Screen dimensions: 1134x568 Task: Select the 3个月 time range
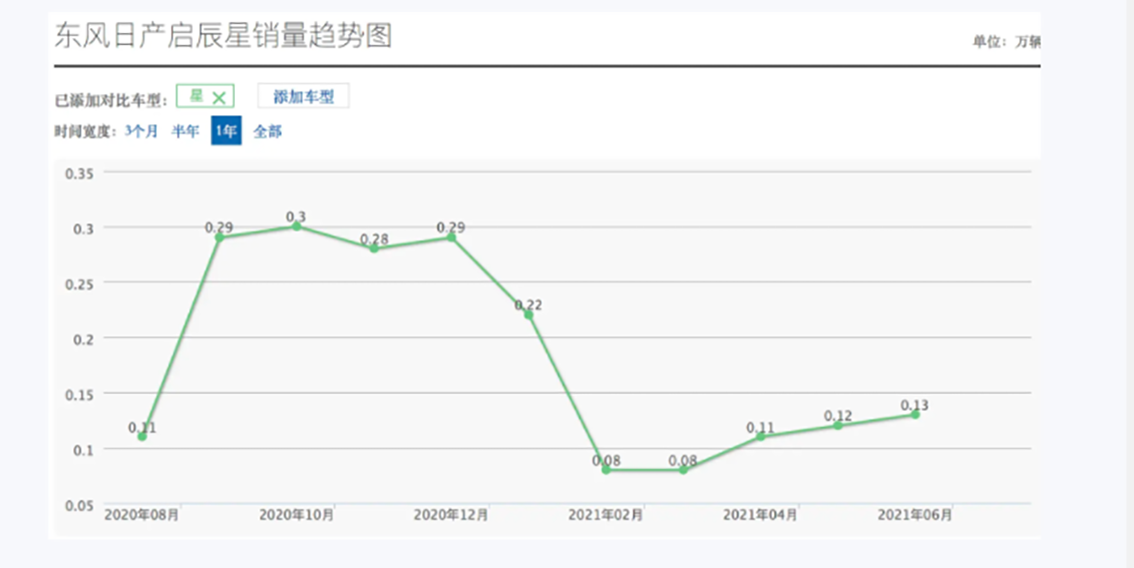click(141, 131)
